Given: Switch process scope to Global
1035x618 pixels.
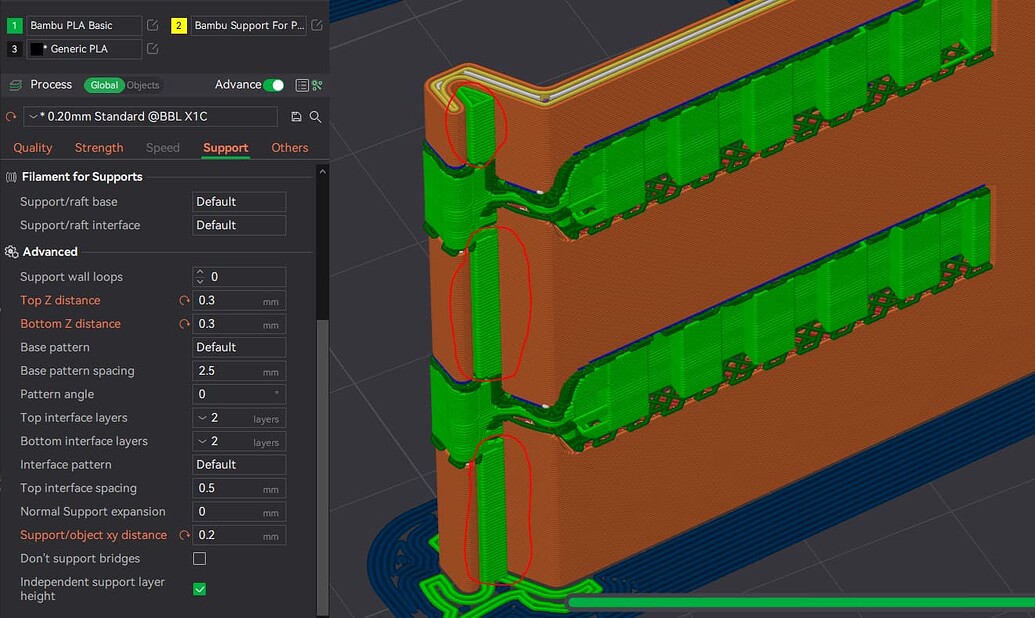Looking at the screenshot, I should (104, 85).
